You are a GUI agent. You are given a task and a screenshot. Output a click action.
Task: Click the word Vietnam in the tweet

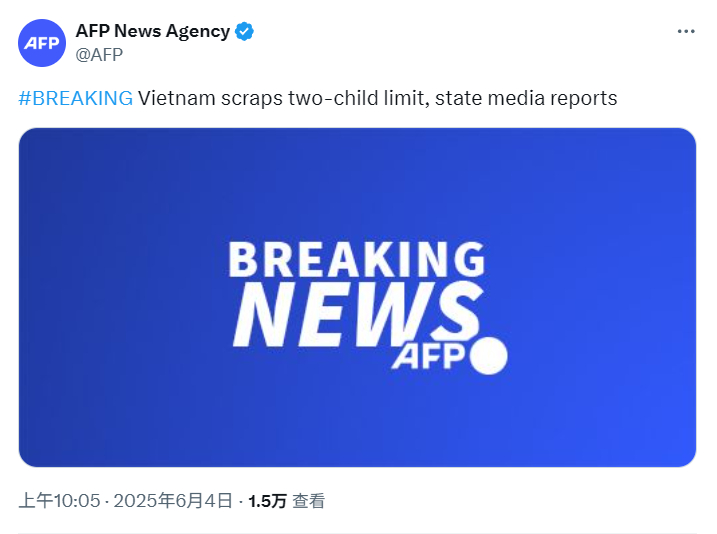click(x=177, y=98)
